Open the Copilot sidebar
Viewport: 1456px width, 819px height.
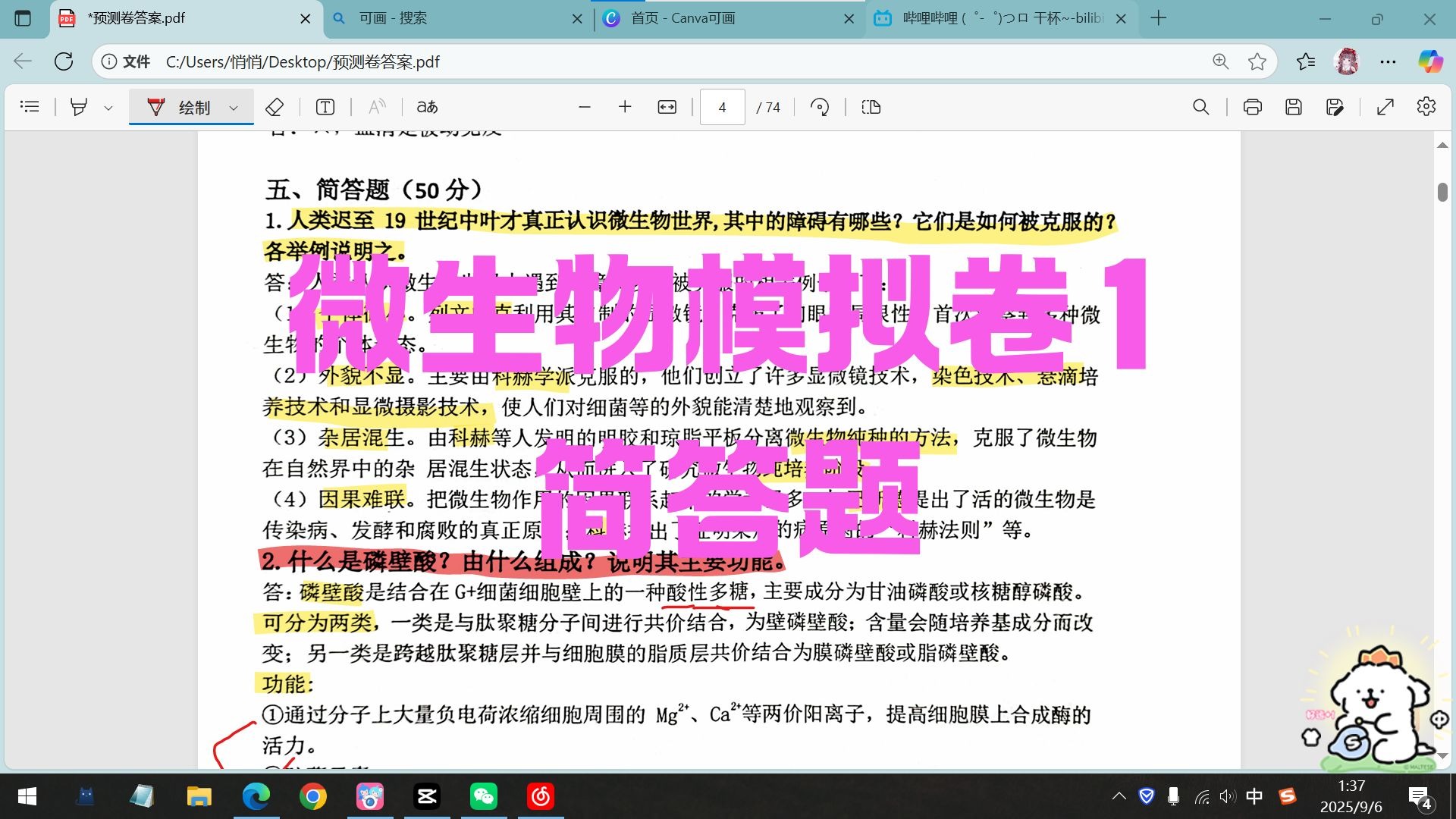1430,61
